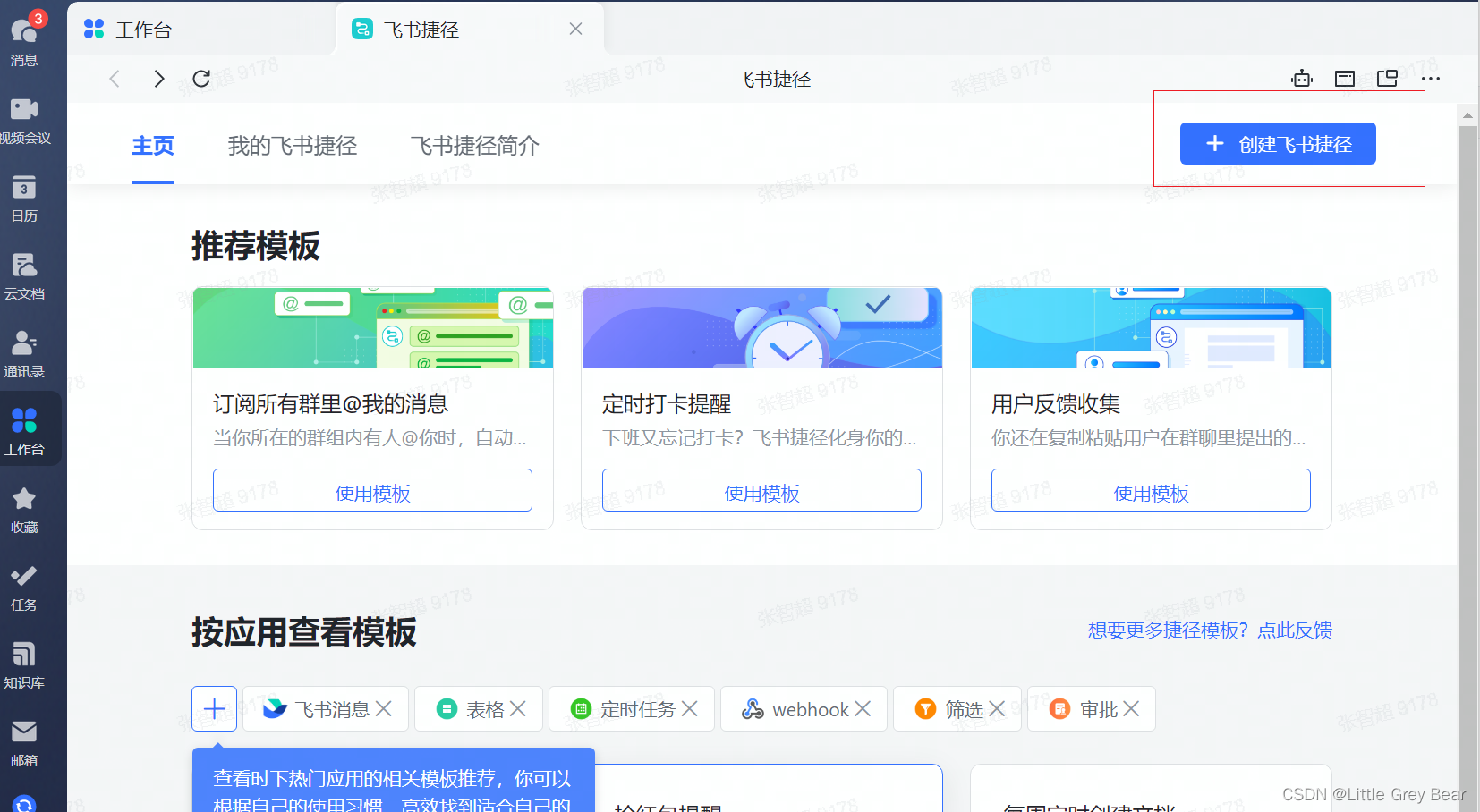Open 视频会议 video meeting in sidebar
1480x812 pixels.
[24, 120]
